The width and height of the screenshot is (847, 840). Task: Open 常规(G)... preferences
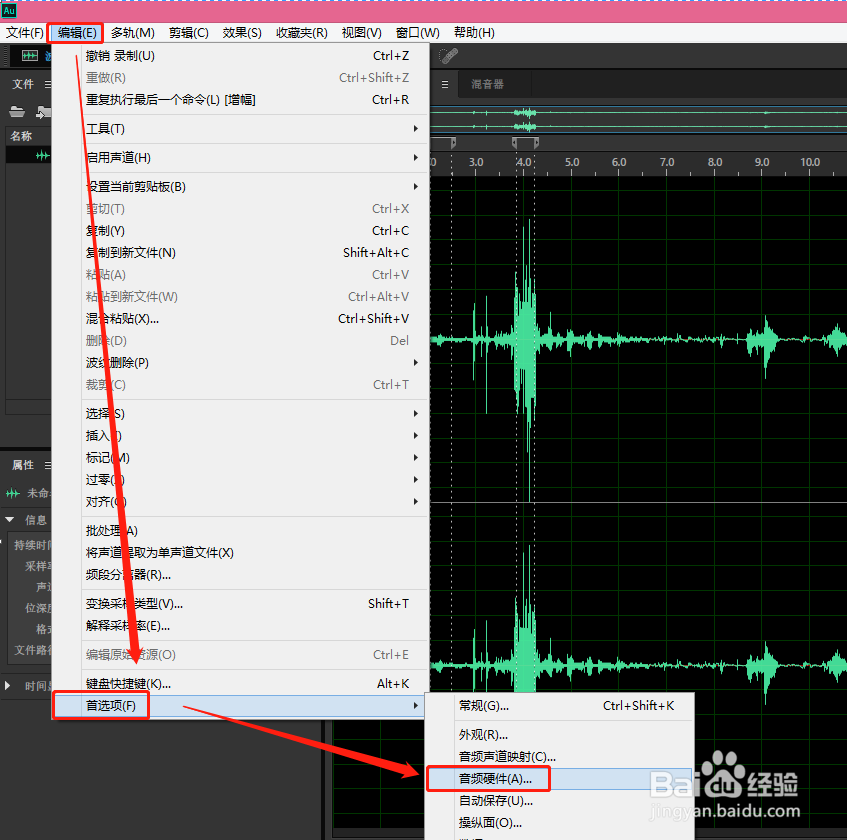pyautogui.click(x=560, y=705)
